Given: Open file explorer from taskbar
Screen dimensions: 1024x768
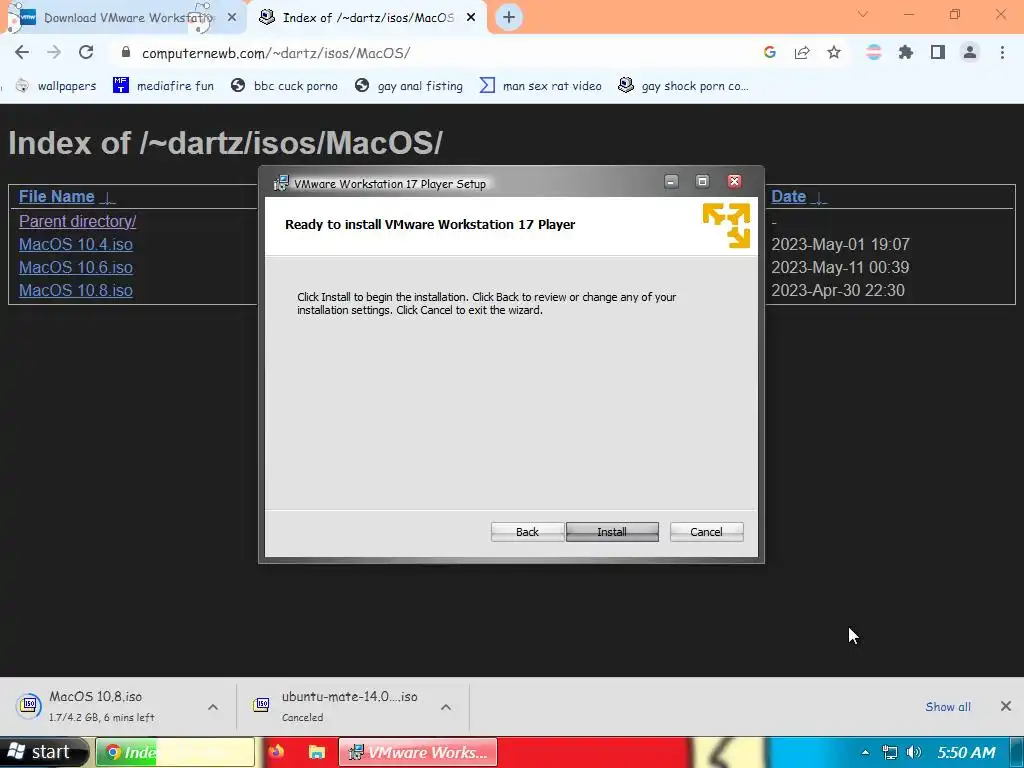Looking at the screenshot, I should coord(317,752).
